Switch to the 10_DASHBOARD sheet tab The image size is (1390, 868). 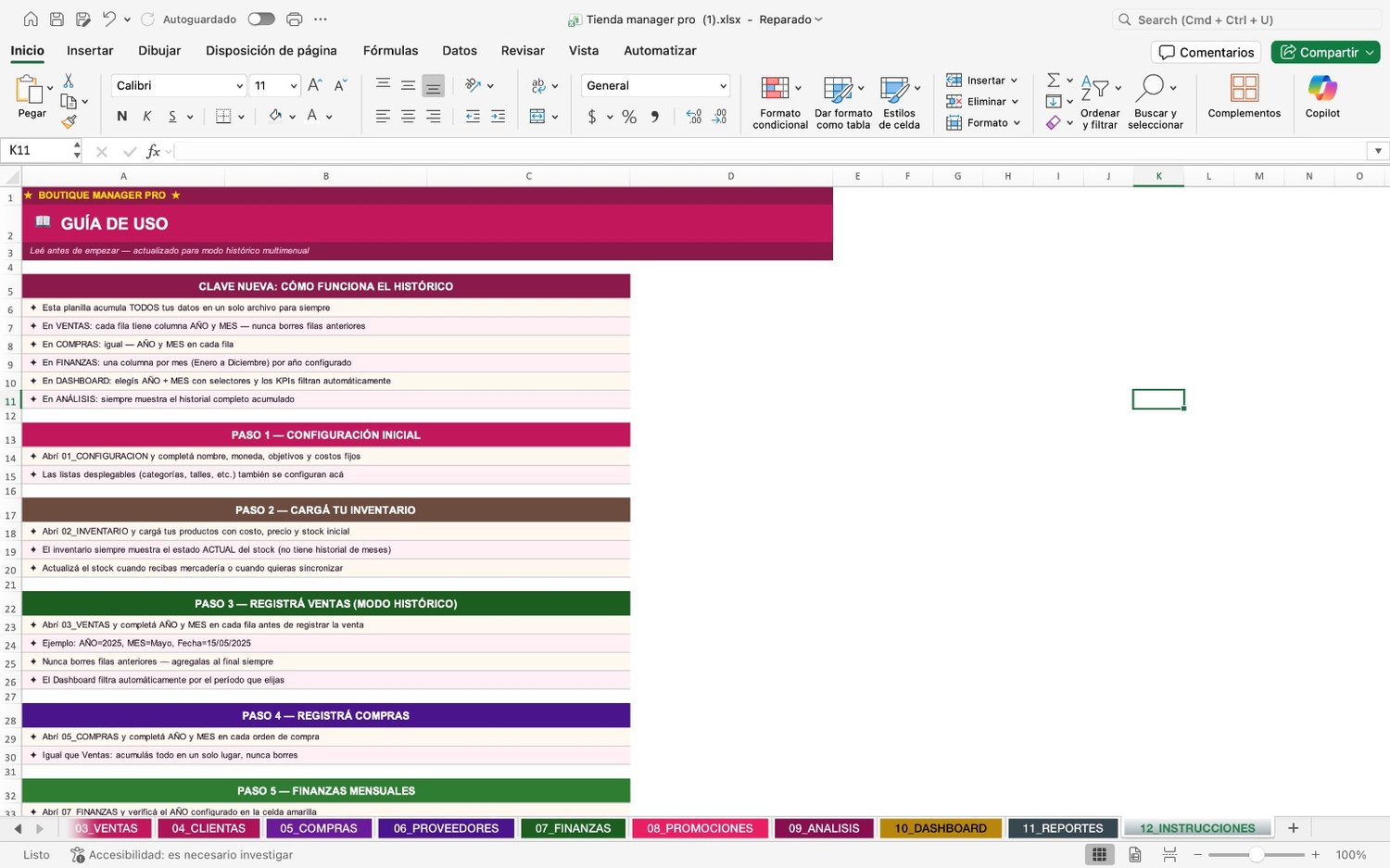pos(941,828)
